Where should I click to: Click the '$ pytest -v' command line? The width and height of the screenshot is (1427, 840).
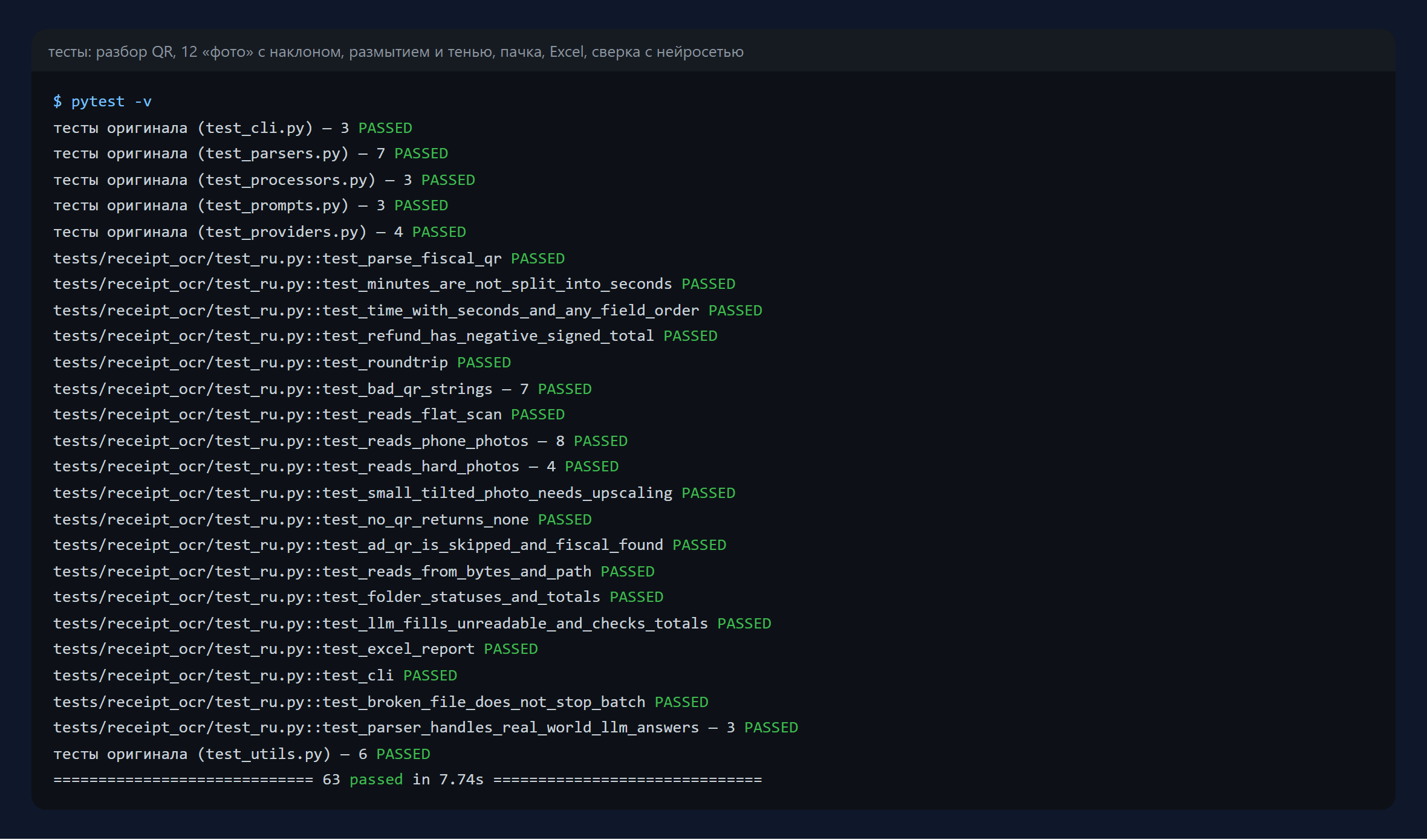tap(102, 102)
